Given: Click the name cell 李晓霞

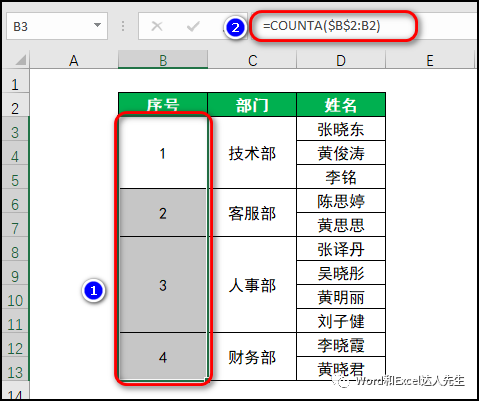Looking at the screenshot, I should coord(341,345).
